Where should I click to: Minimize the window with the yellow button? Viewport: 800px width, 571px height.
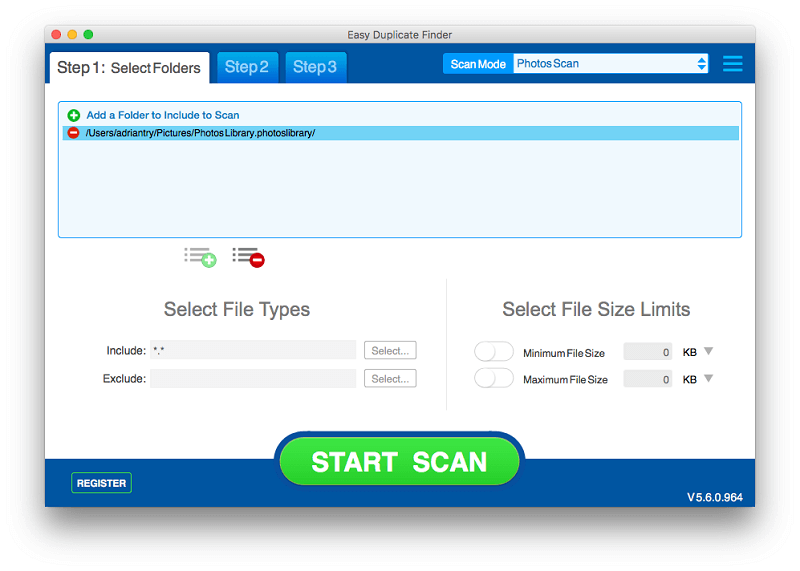click(72, 35)
